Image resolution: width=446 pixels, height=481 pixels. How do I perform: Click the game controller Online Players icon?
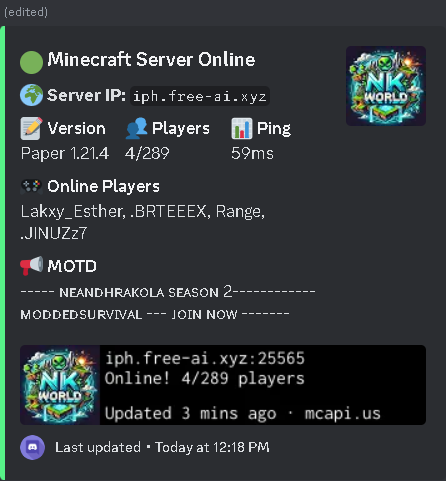pyautogui.click(x=31, y=186)
